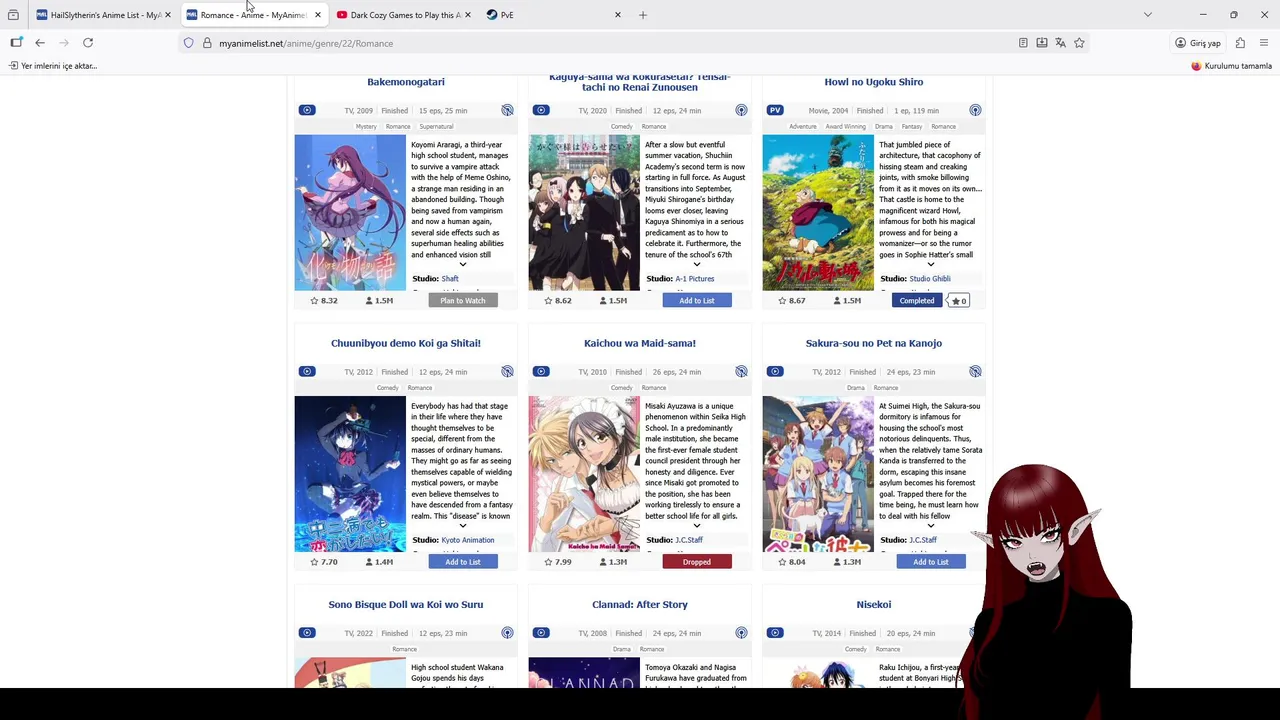This screenshot has height=720, width=1280.
Task: Change the Completed status on Howl no Ugoku Shiro
Action: (x=917, y=300)
